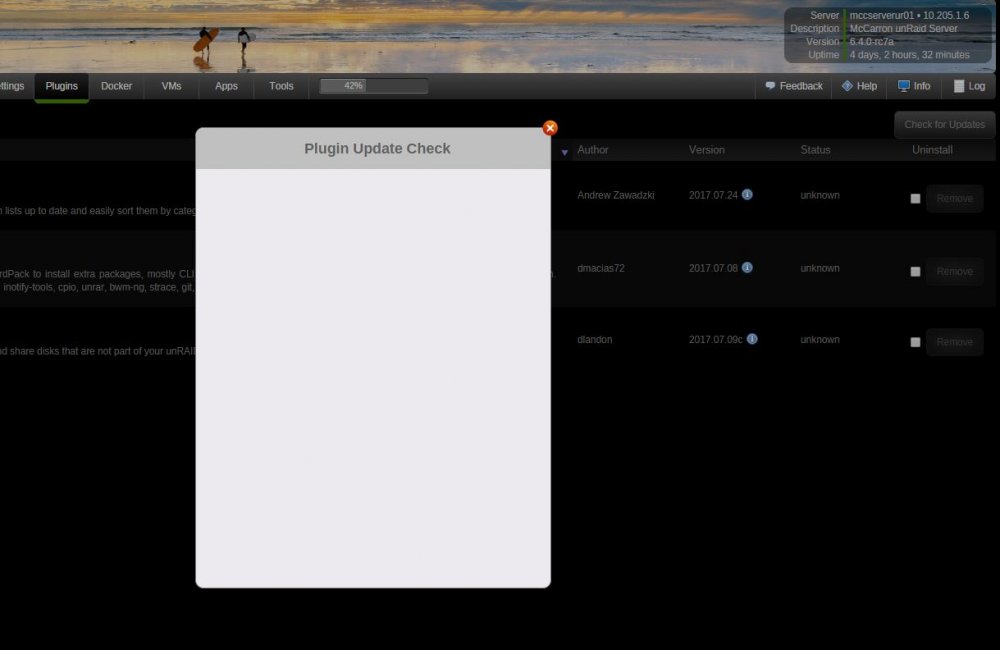This screenshot has height=650, width=1000.
Task: Sort plugins via the arrow before Author
Action: click(x=564, y=152)
